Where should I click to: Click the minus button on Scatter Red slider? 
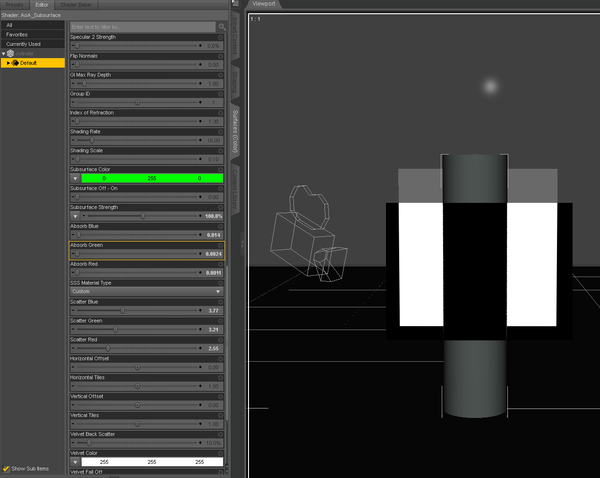(x=73, y=348)
